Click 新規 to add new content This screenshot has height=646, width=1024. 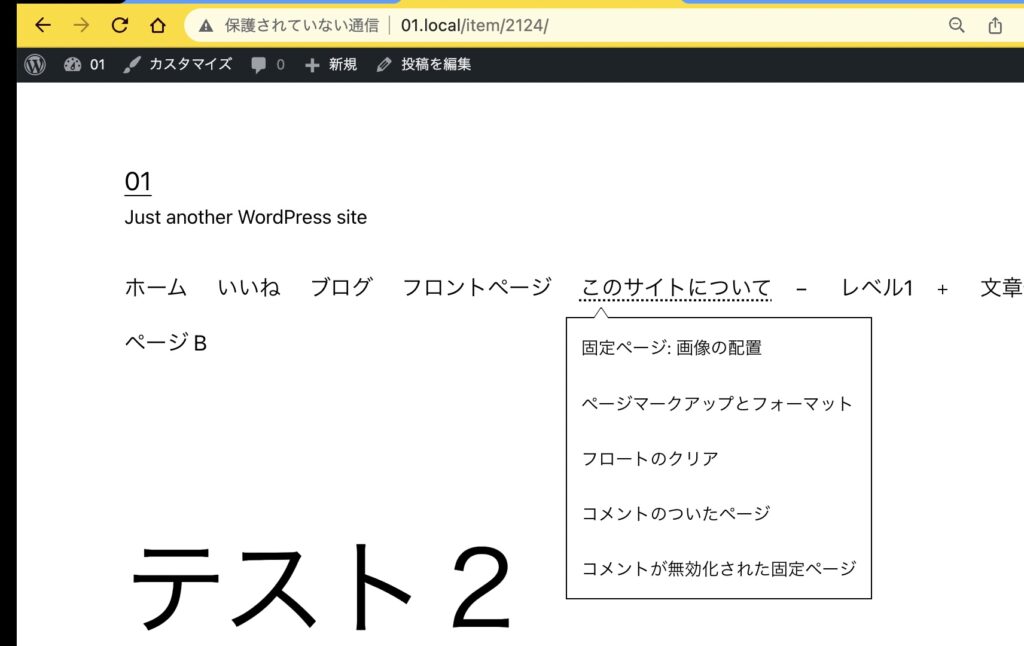pyautogui.click(x=331, y=65)
